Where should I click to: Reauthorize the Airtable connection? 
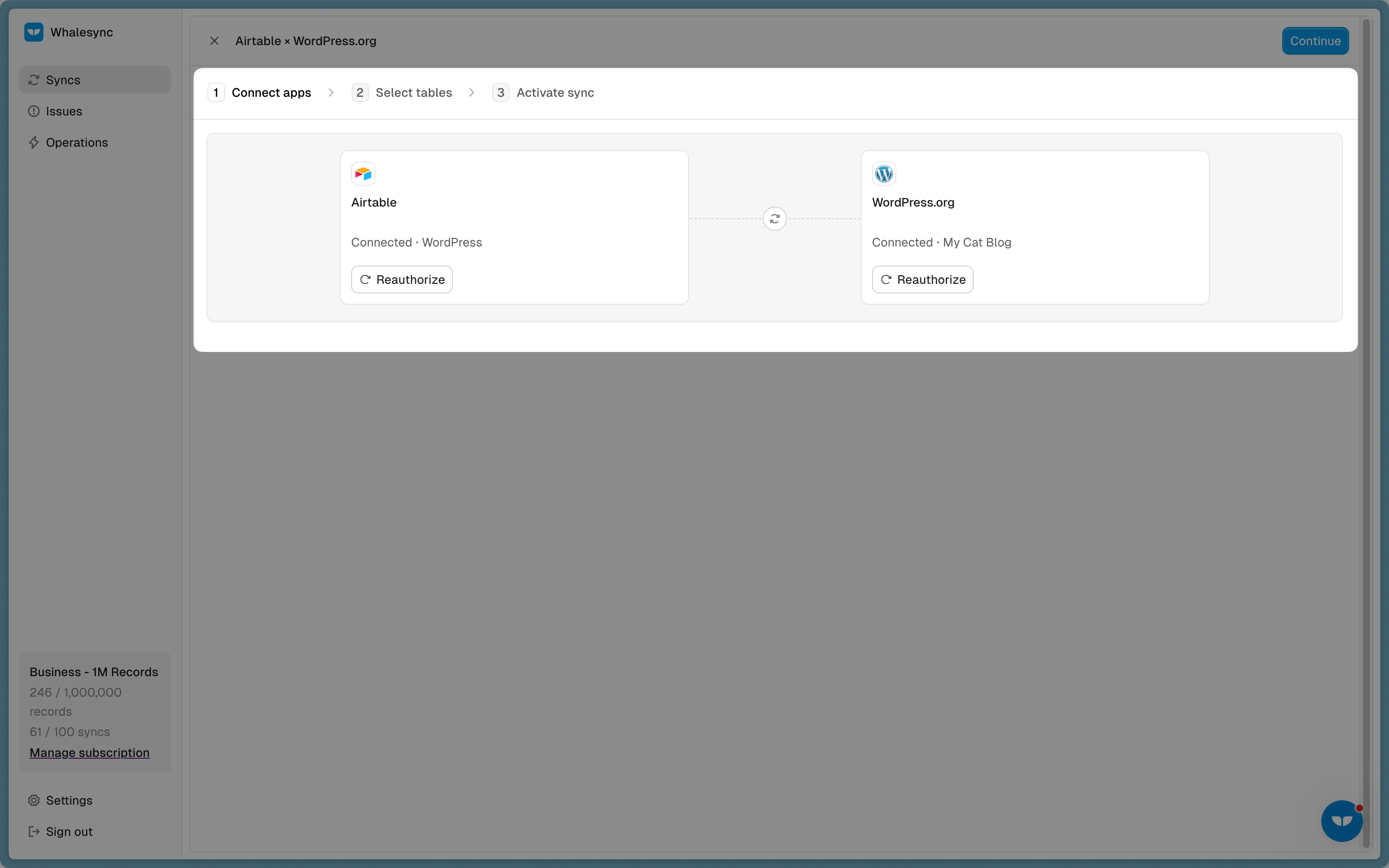point(402,279)
